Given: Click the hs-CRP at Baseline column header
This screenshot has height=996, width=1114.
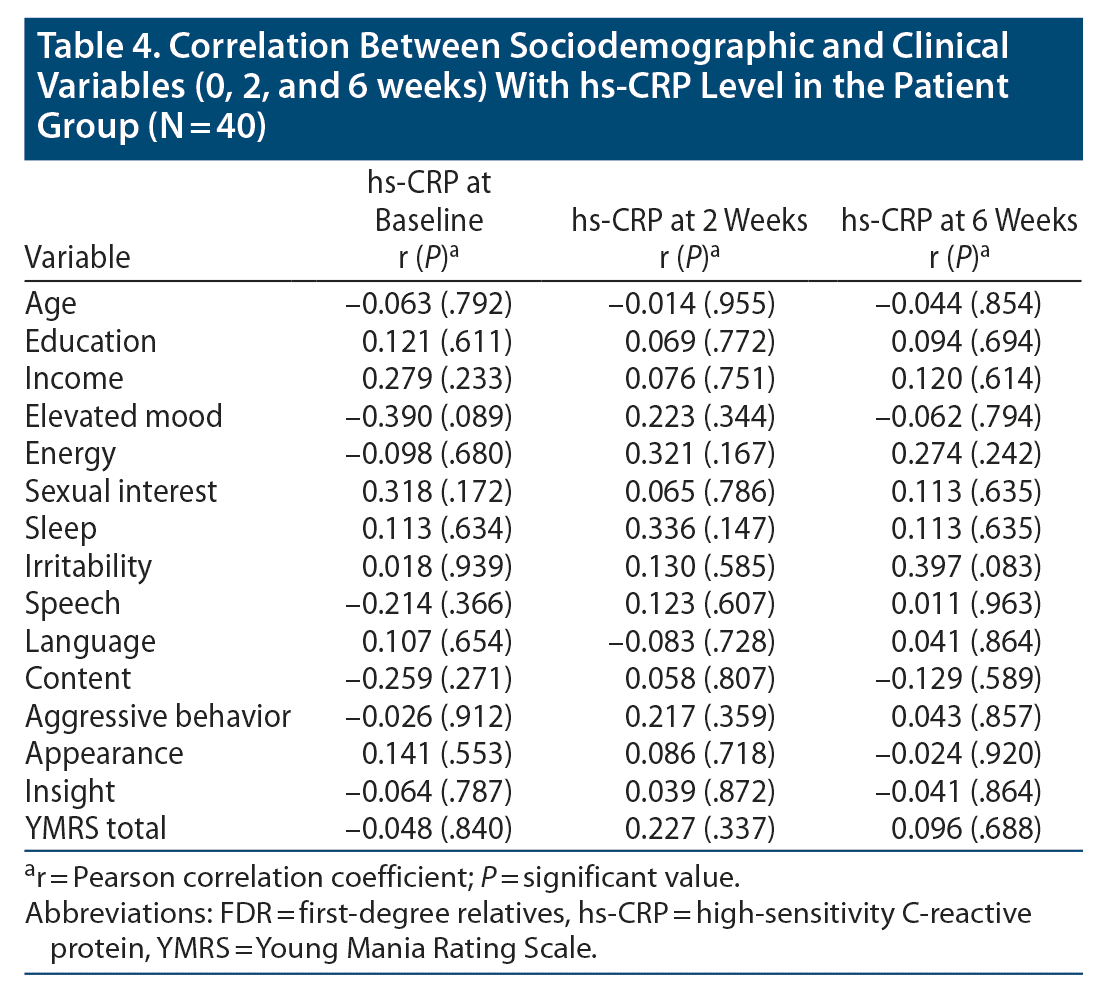Looking at the screenshot, I should (x=426, y=220).
